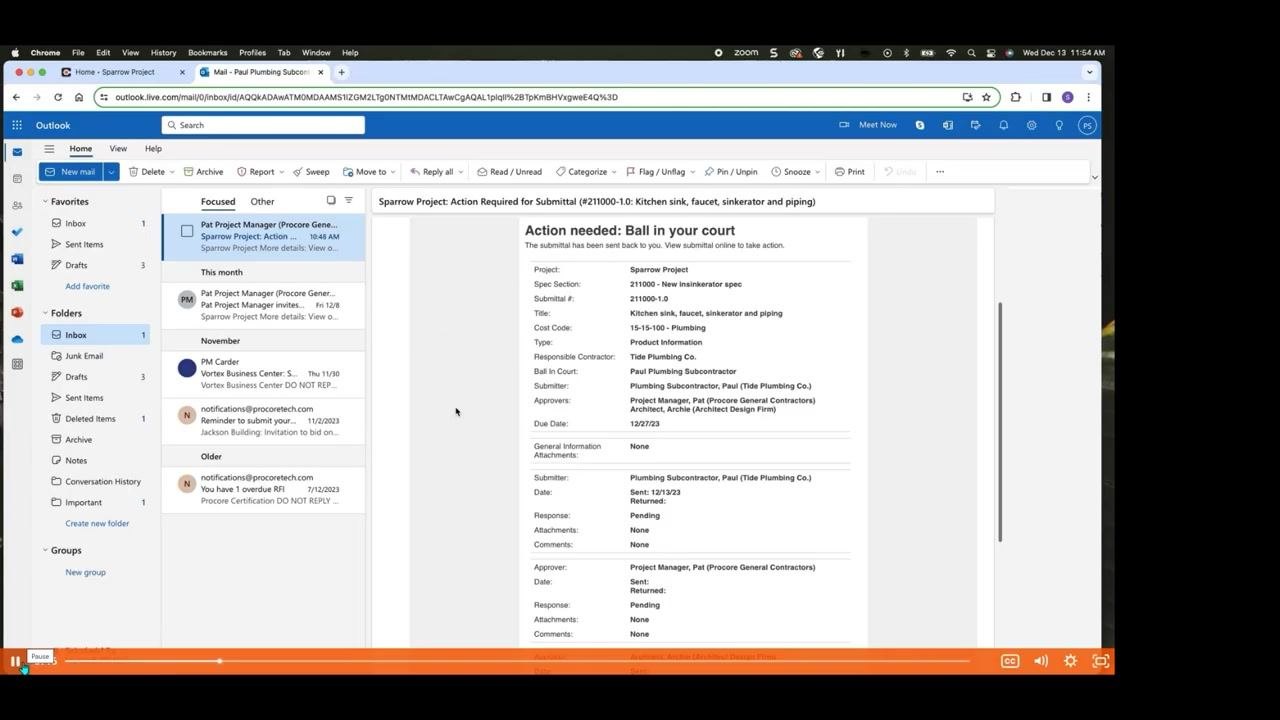Screen dimensions: 1280x720
Task: Click the Print button in the ribbon
Action: tap(850, 172)
